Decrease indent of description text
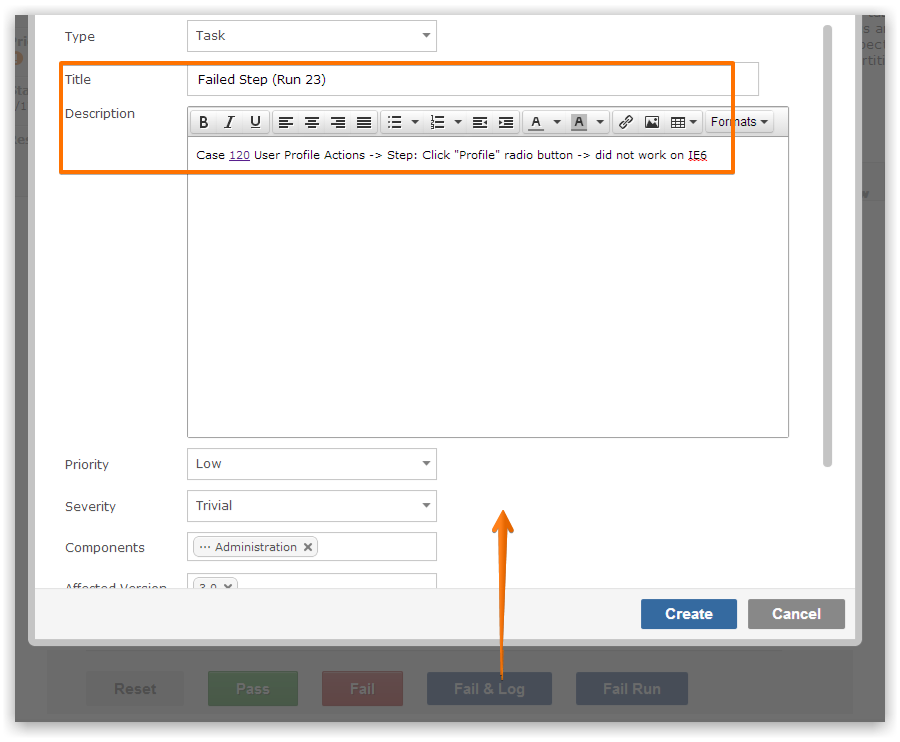Viewport: 900px width, 742px height. tap(480, 122)
